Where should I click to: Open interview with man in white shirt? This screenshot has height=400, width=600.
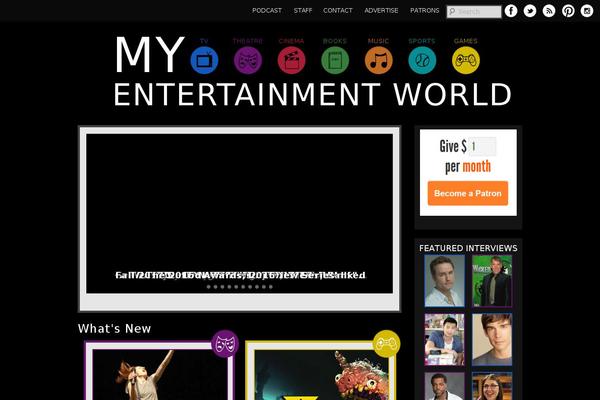[444, 281]
